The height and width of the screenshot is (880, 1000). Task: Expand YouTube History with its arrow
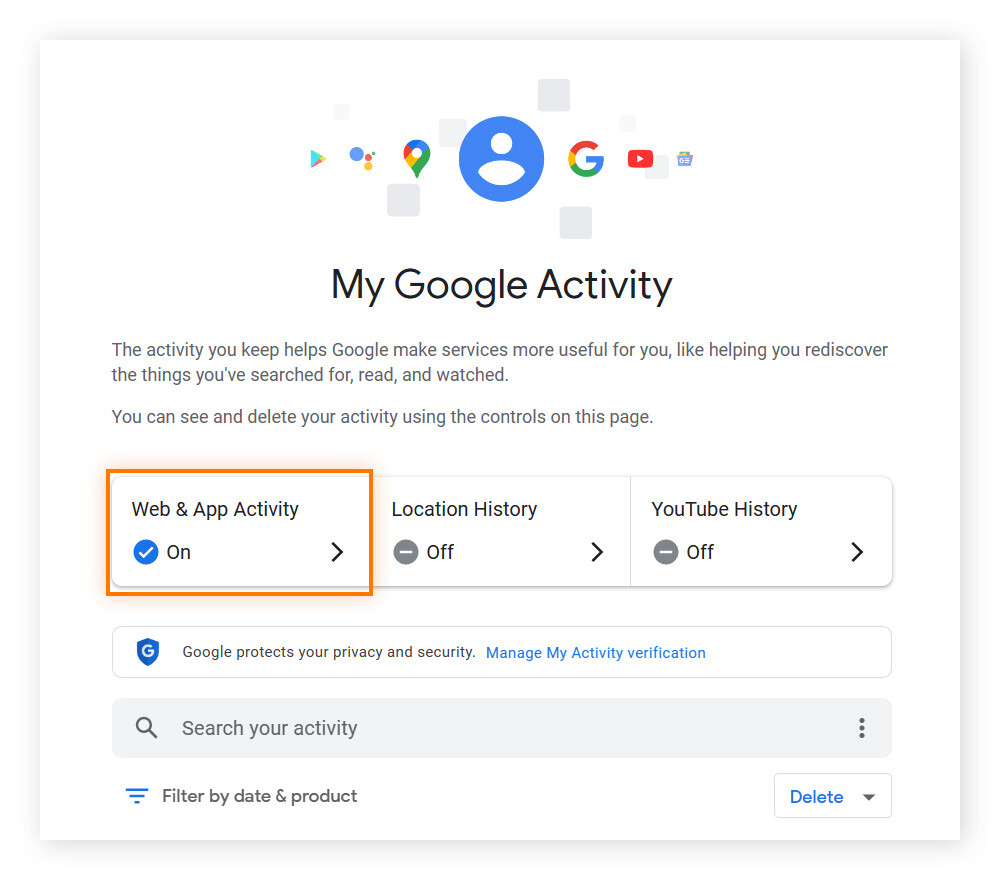[857, 551]
